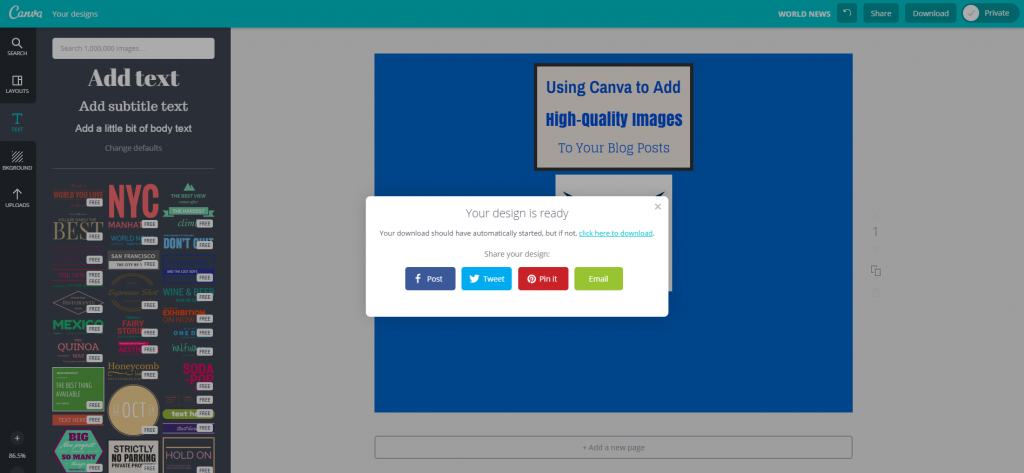Click the Pin it button
This screenshot has width=1024, height=473.
[x=543, y=278]
